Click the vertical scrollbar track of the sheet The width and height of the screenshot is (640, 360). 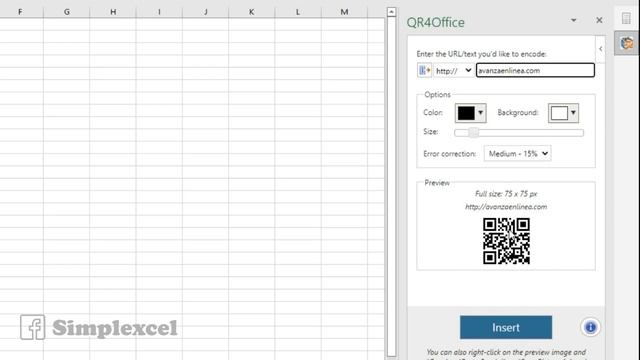tap(391, 186)
